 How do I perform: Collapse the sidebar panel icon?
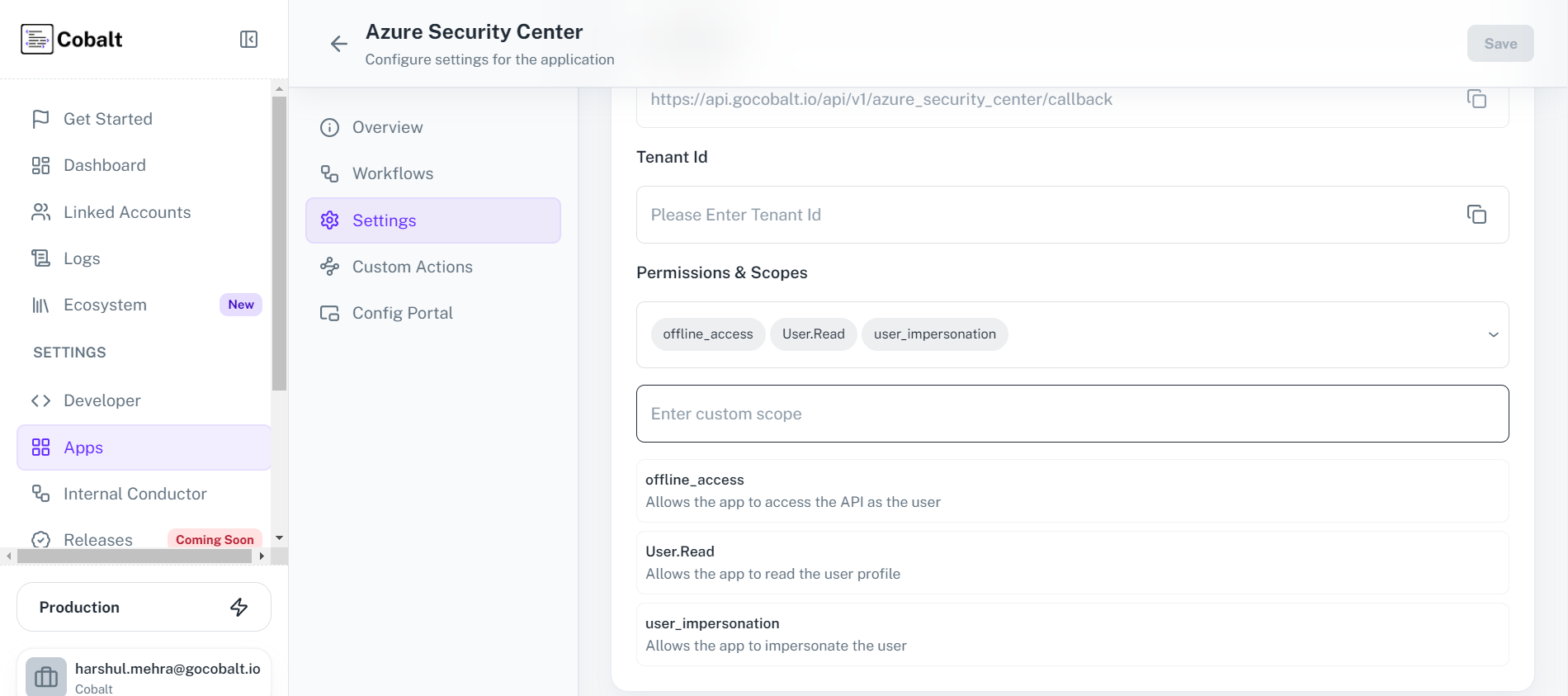pyautogui.click(x=248, y=40)
